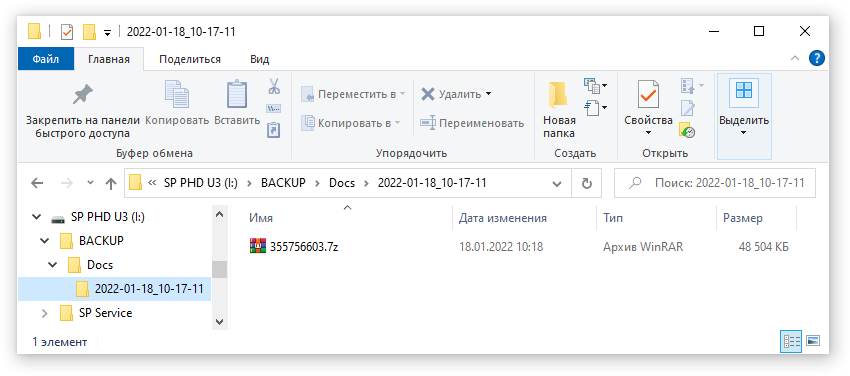Open the Удалить dropdown arrow

coord(488,94)
